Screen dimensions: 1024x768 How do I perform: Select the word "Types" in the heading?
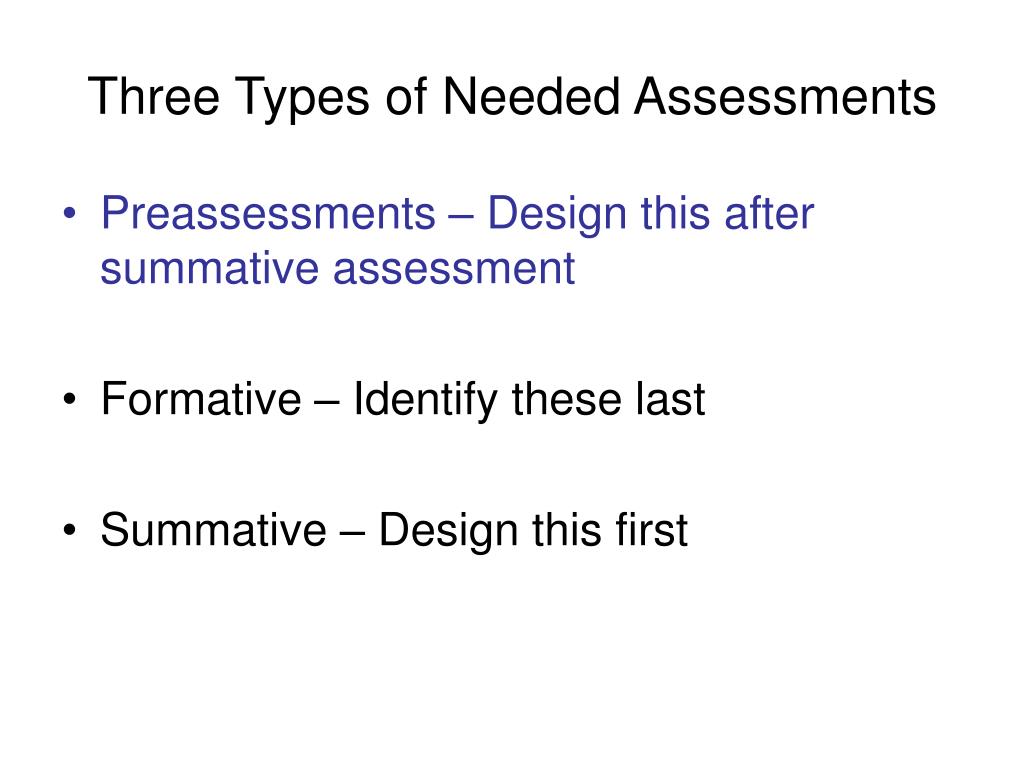(302, 98)
